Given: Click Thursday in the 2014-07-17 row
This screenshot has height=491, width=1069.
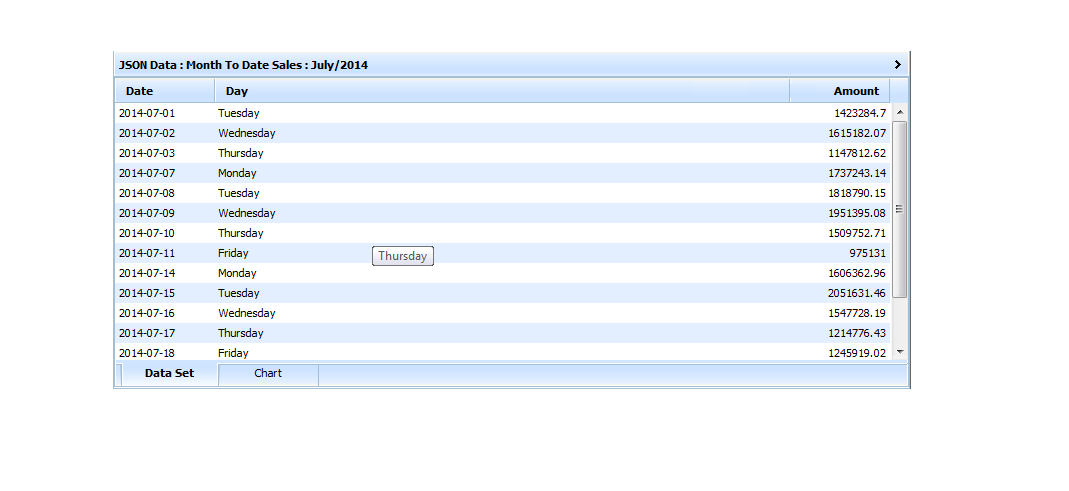Looking at the screenshot, I should click(x=241, y=333).
